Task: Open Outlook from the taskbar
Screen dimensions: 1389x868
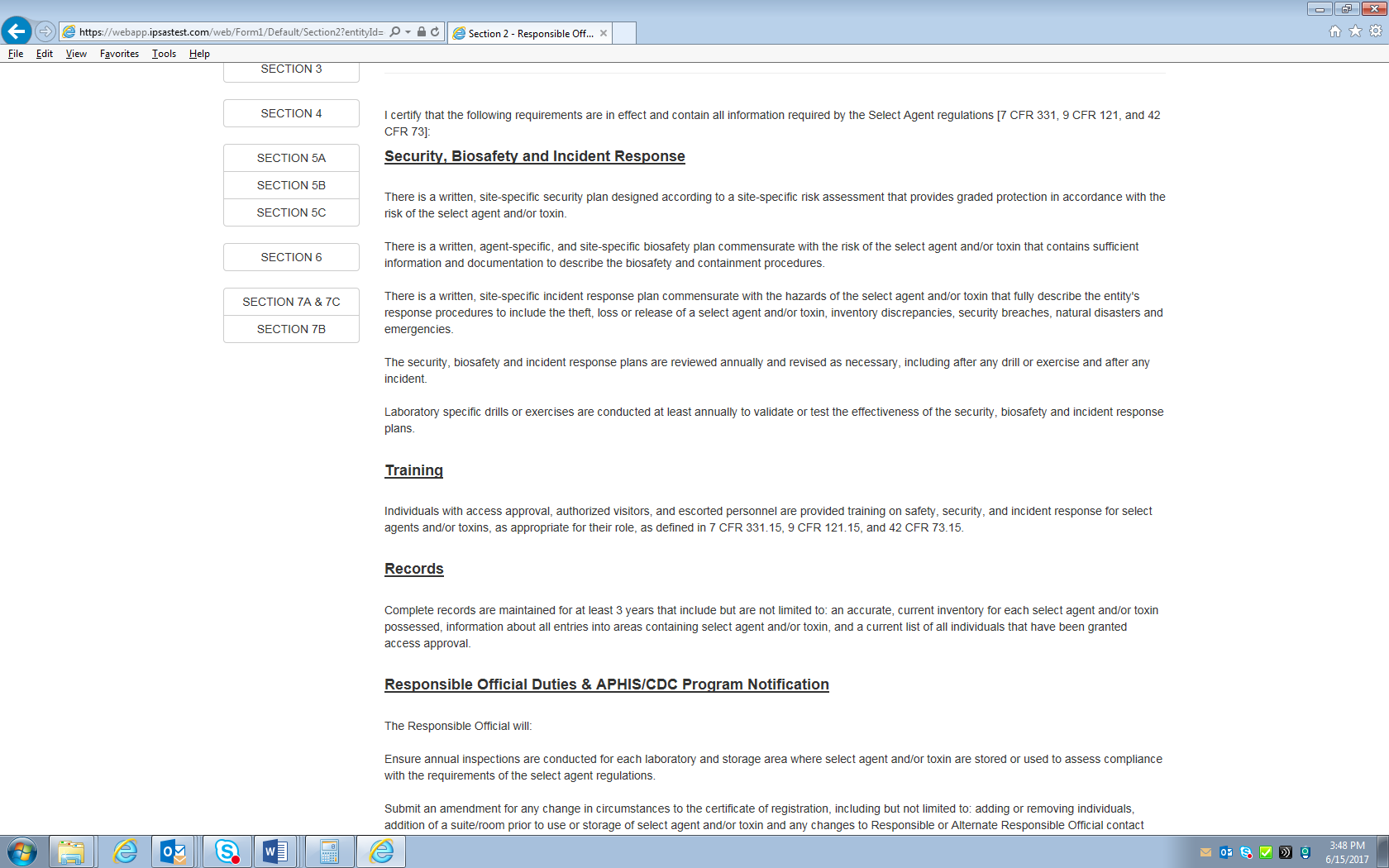Action: 174,851
